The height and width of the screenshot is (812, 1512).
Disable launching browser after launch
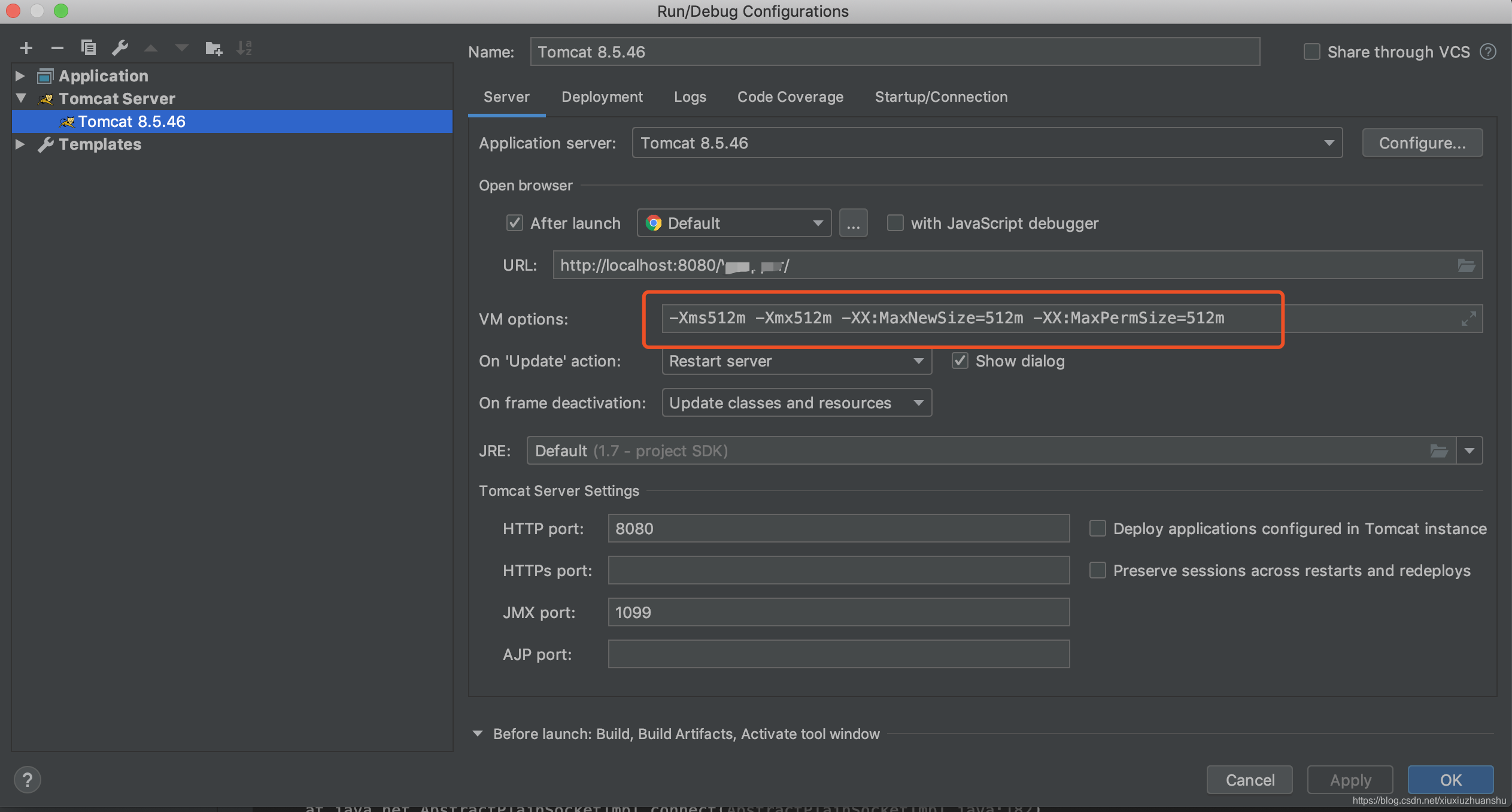coord(515,223)
